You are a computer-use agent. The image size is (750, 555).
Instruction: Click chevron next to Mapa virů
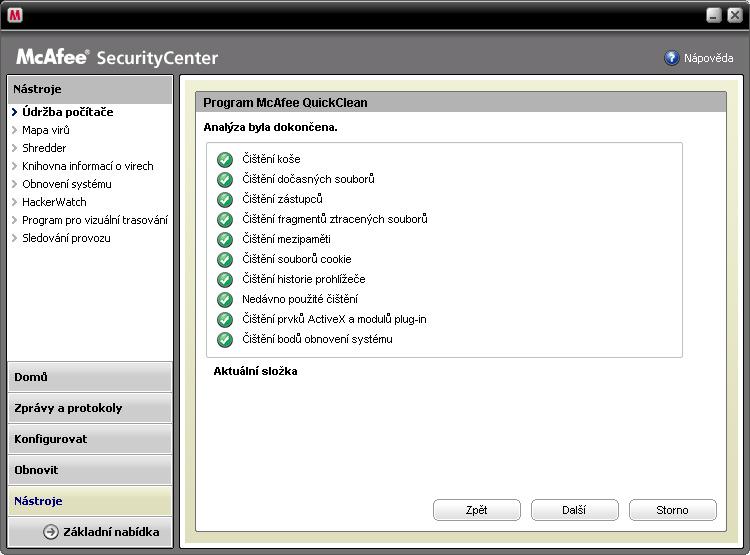click(14, 130)
